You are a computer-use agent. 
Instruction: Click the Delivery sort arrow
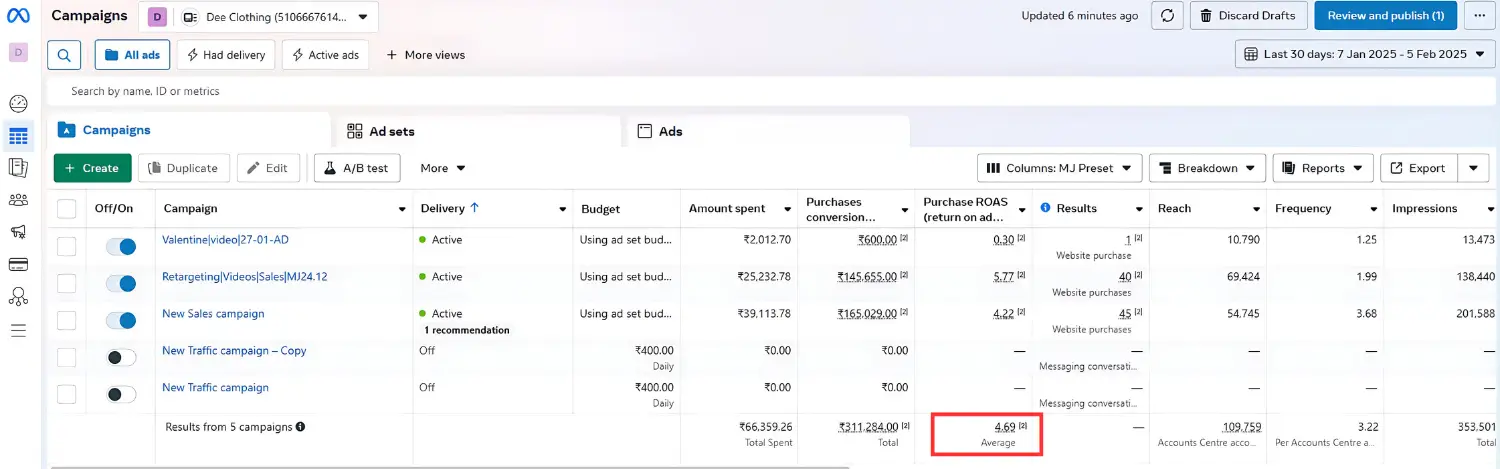(474, 208)
